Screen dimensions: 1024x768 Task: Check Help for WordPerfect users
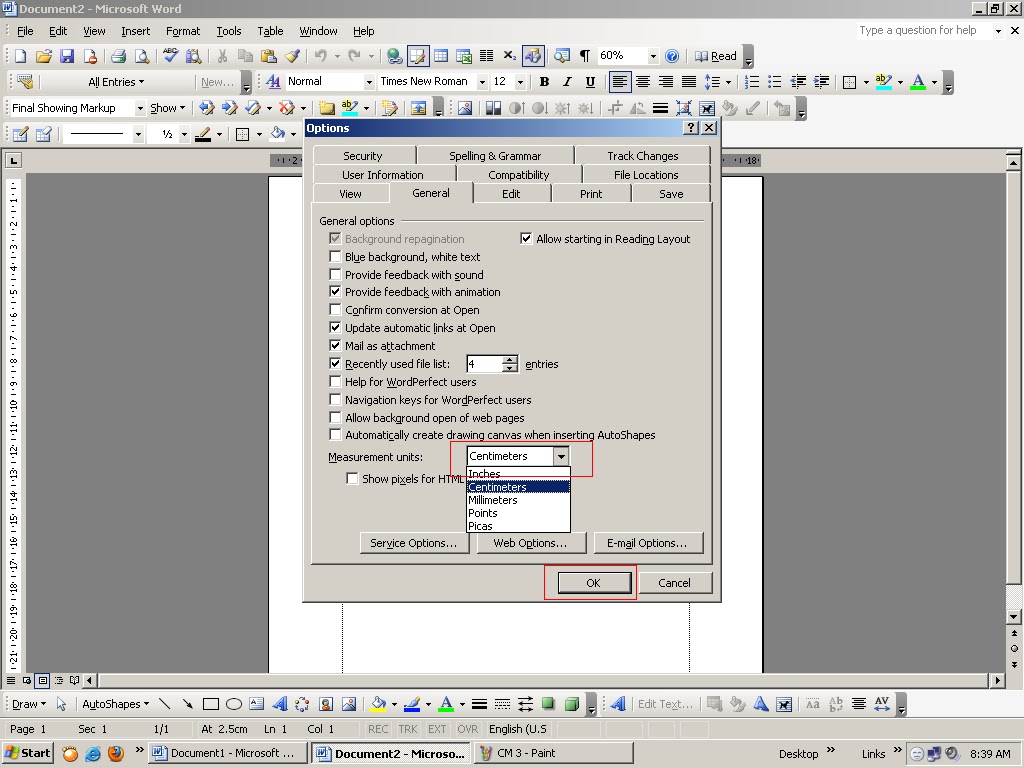click(x=335, y=381)
